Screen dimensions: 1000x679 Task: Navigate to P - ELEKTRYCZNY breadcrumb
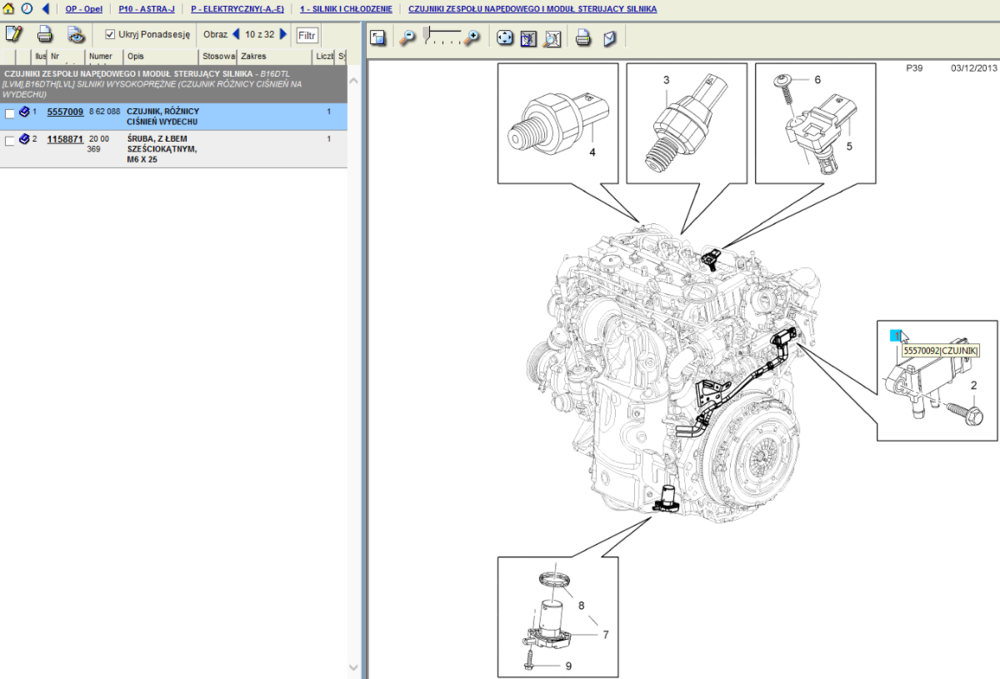pos(237,8)
